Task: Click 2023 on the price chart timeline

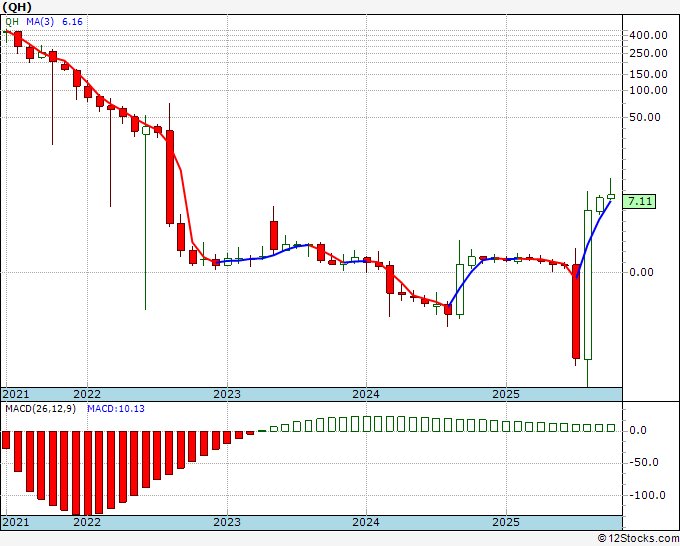Action: [227, 394]
